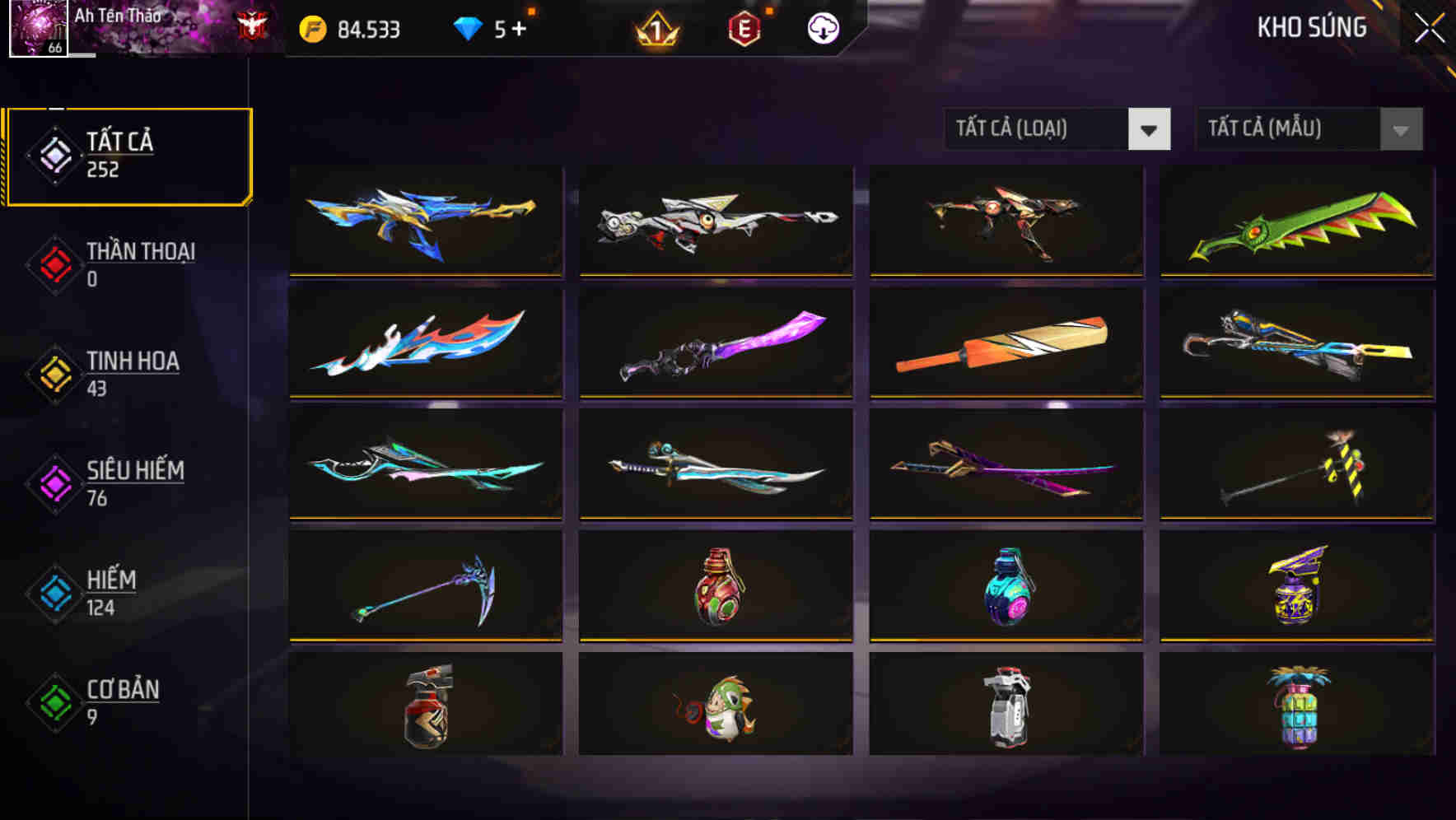Screen dimensions: 1456x820
Task: Open the player avatar profile picture
Action: pyautogui.click(x=39, y=28)
